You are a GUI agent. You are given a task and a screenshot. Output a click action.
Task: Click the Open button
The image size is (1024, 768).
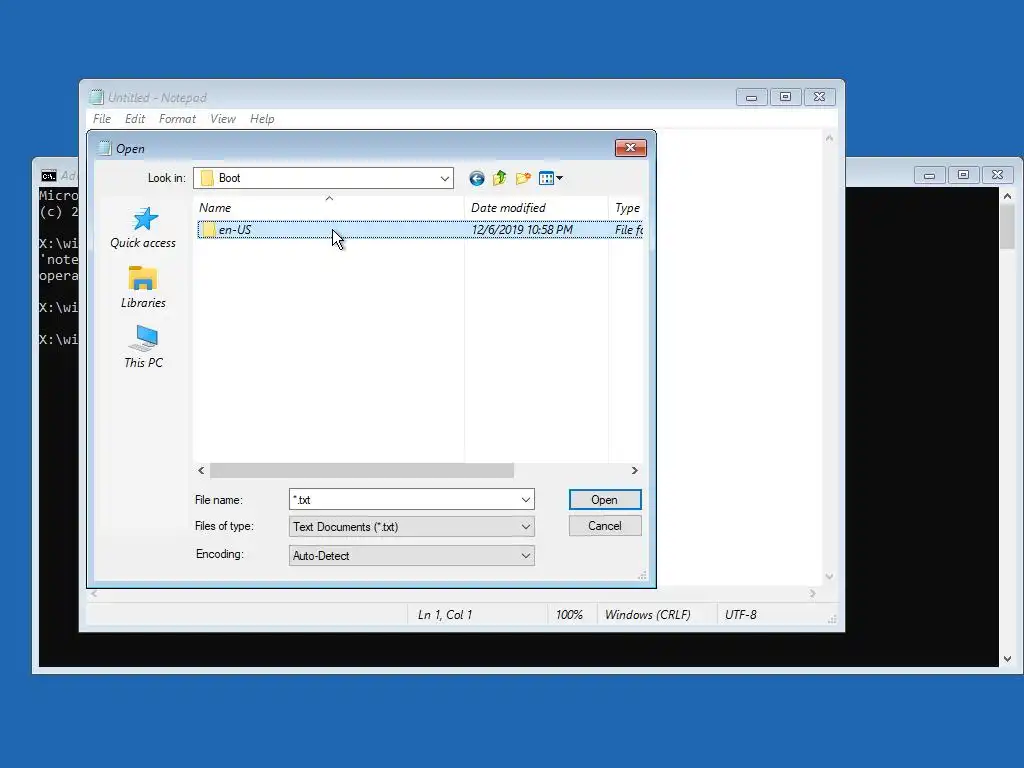pyautogui.click(x=605, y=500)
